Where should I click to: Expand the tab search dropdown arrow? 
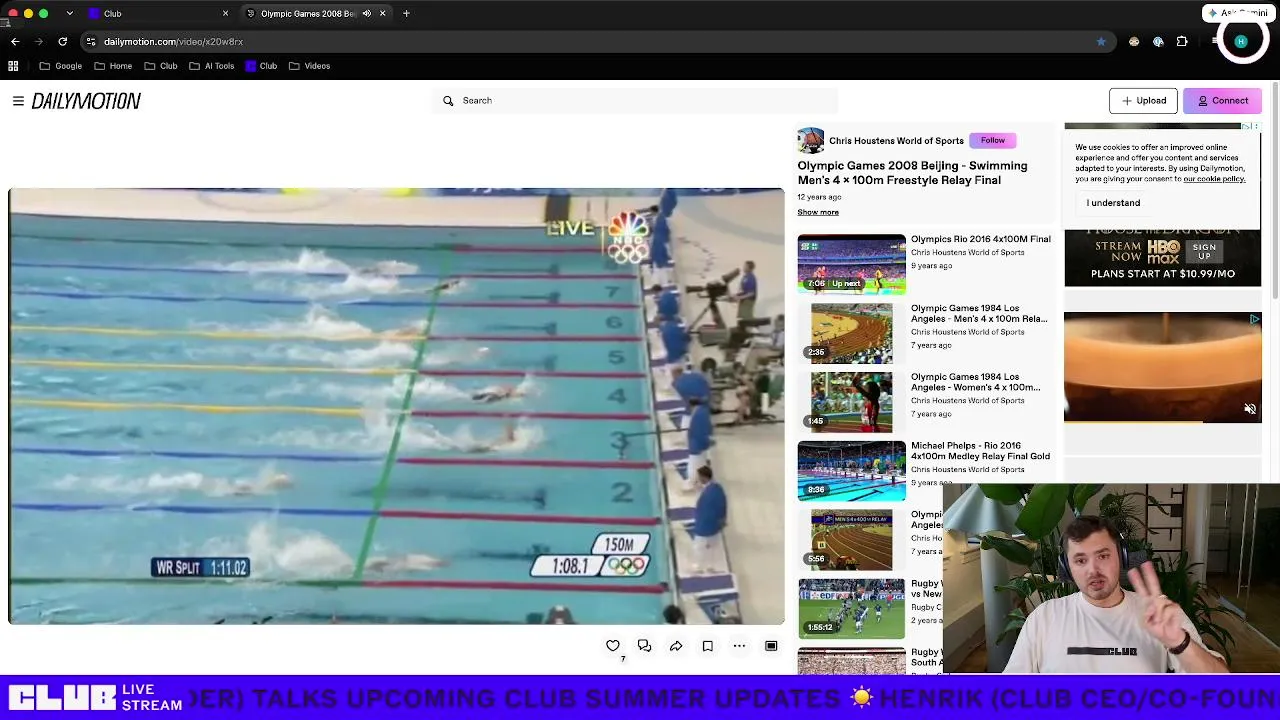pos(69,14)
